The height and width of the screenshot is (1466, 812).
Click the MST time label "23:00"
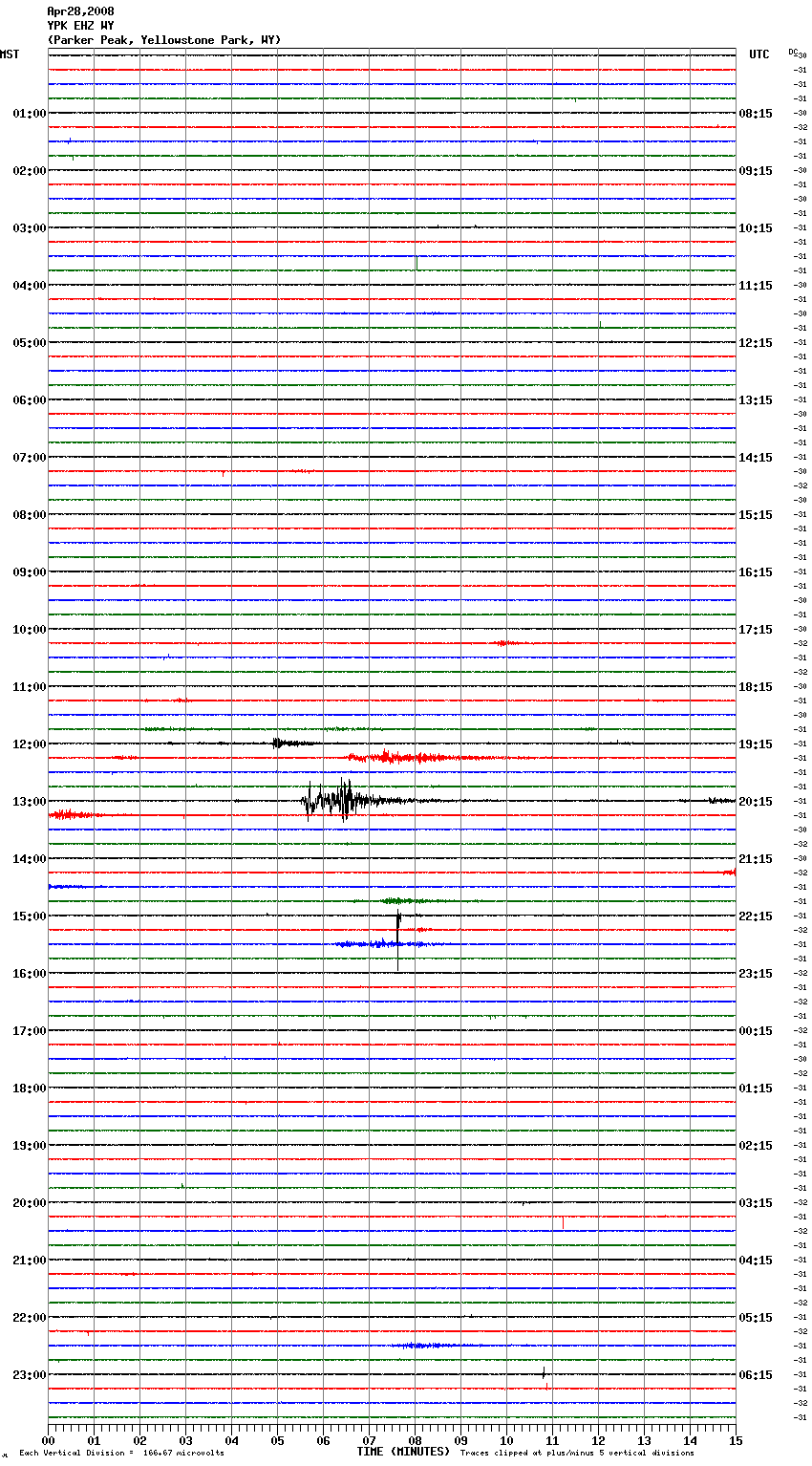[30, 1375]
